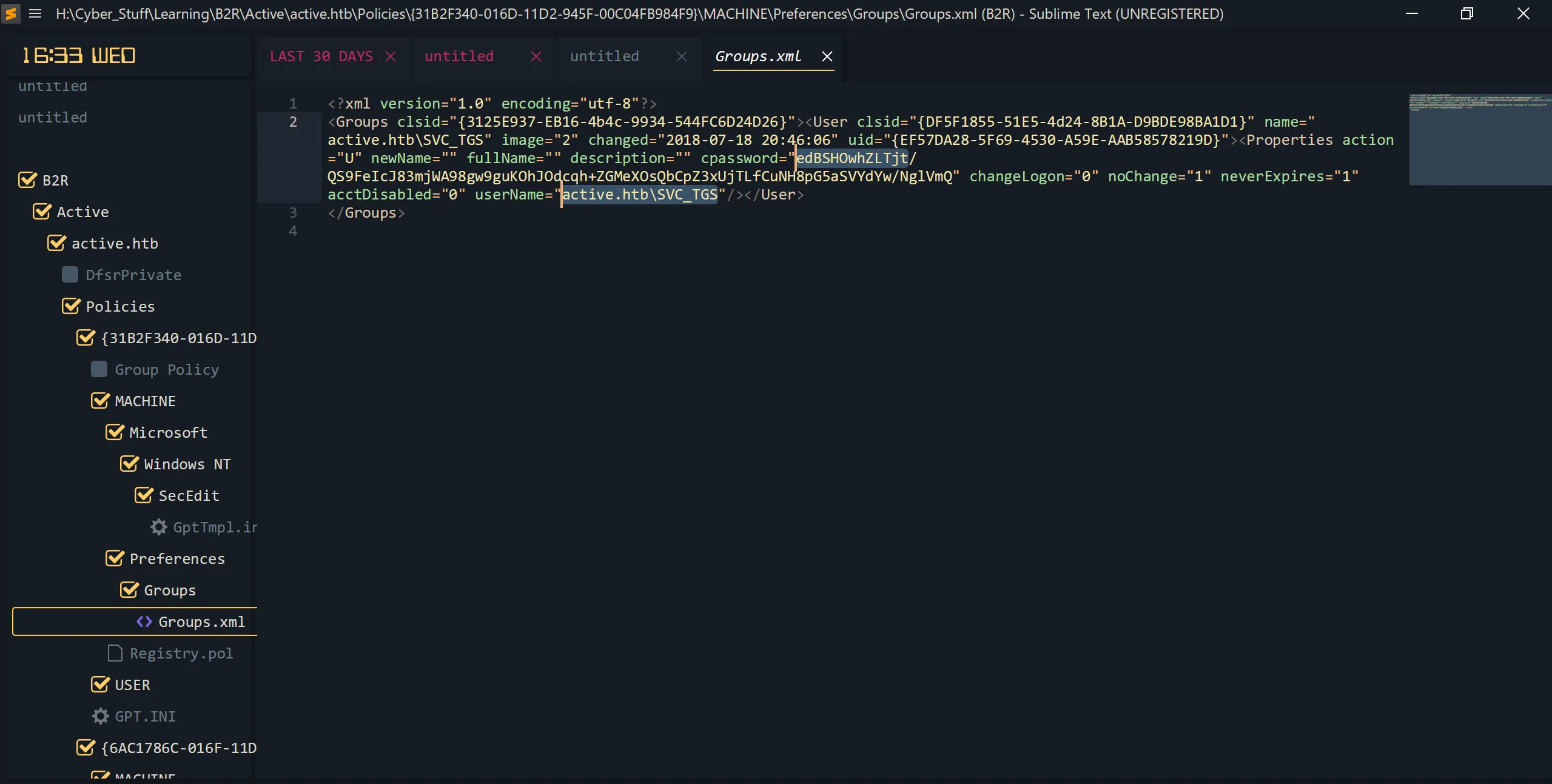The width and height of the screenshot is (1552, 784).
Task: Open the hamburger menu icon
Action: click(35, 13)
